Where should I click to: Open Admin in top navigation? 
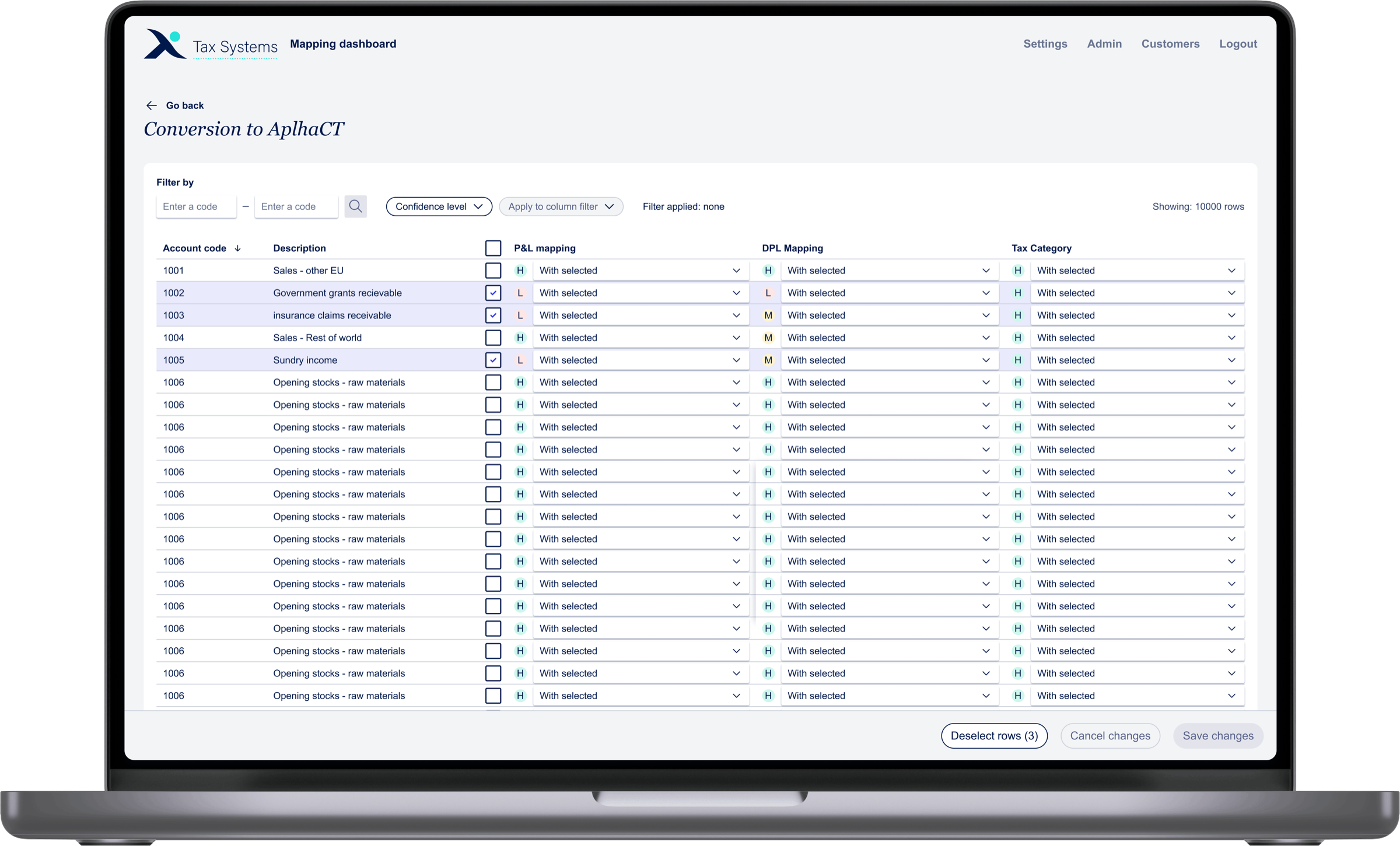click(1104, 44)
